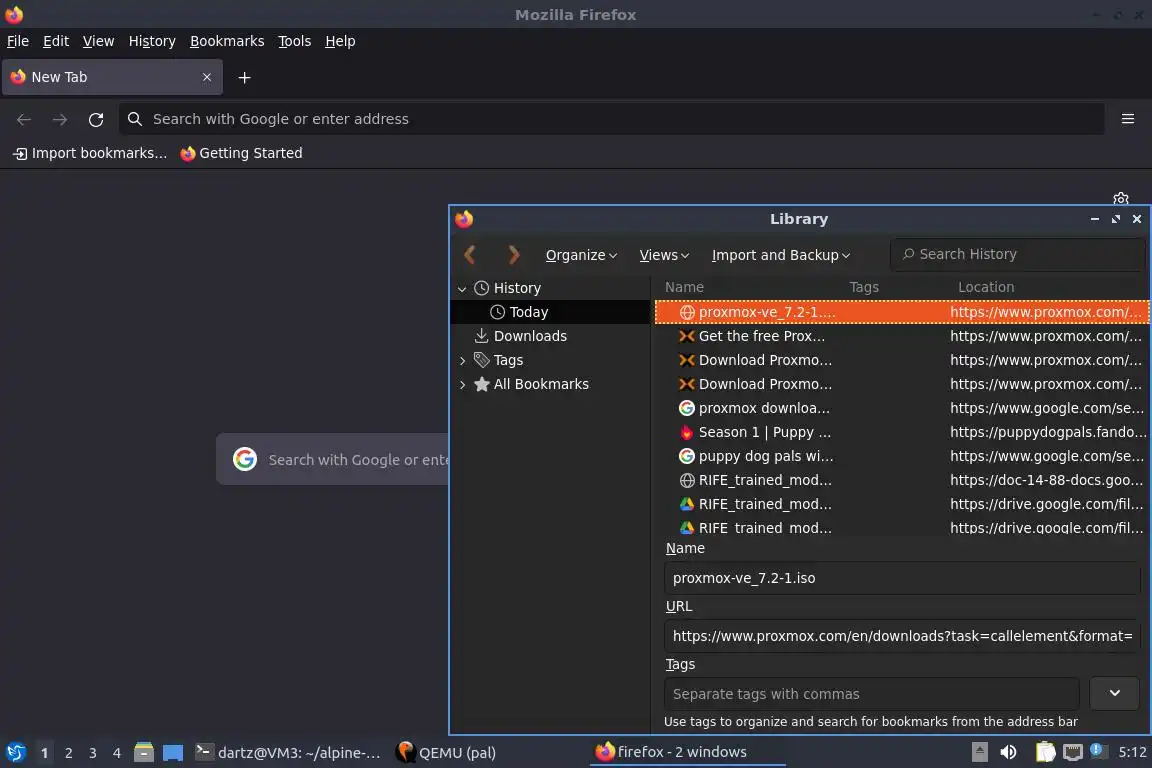Click the network tray icon
The height and width of the screenshot is (768, 1152).
click(x=1073, y=752)
